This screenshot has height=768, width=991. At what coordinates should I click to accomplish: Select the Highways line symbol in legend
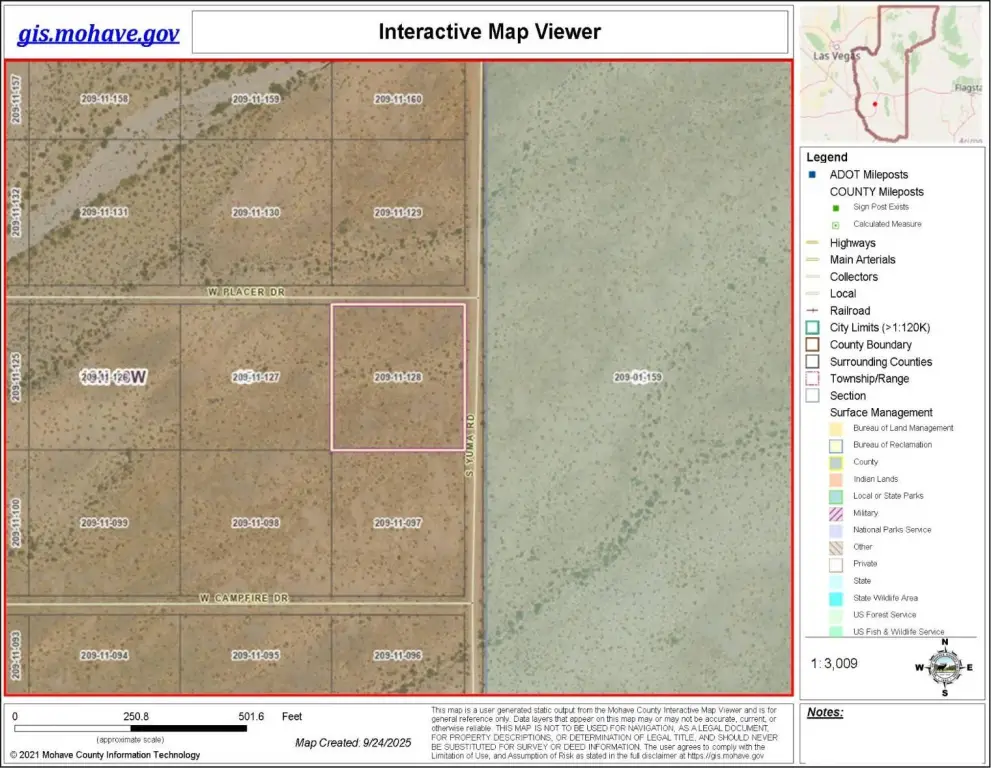point(812,243)
